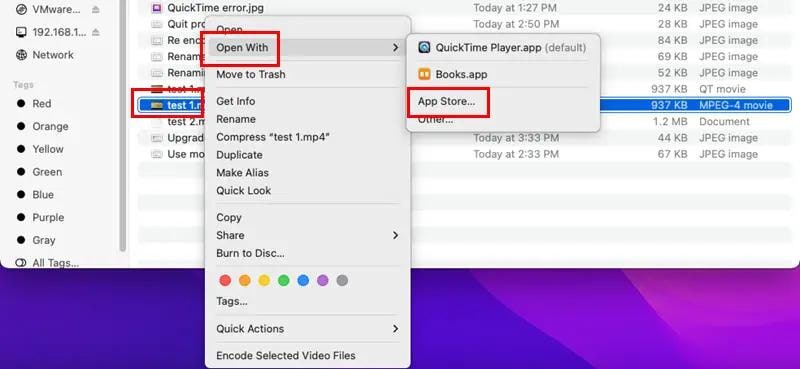Select the 192.168.1 server in sidebar
Screen dimensions: 800x369
59,32
